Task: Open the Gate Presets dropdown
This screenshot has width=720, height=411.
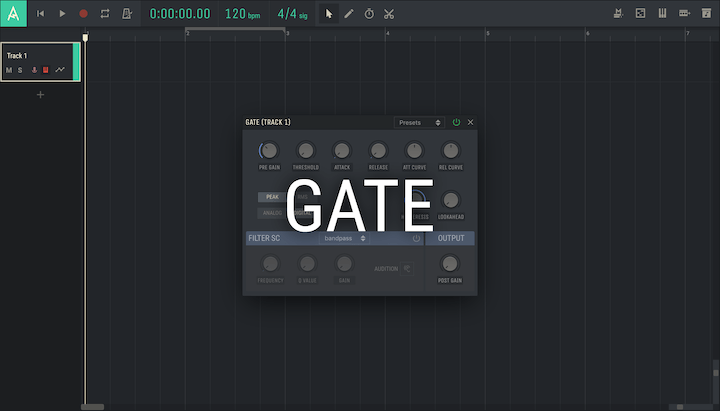Action: pyautogui.click(x=419, y=123)
